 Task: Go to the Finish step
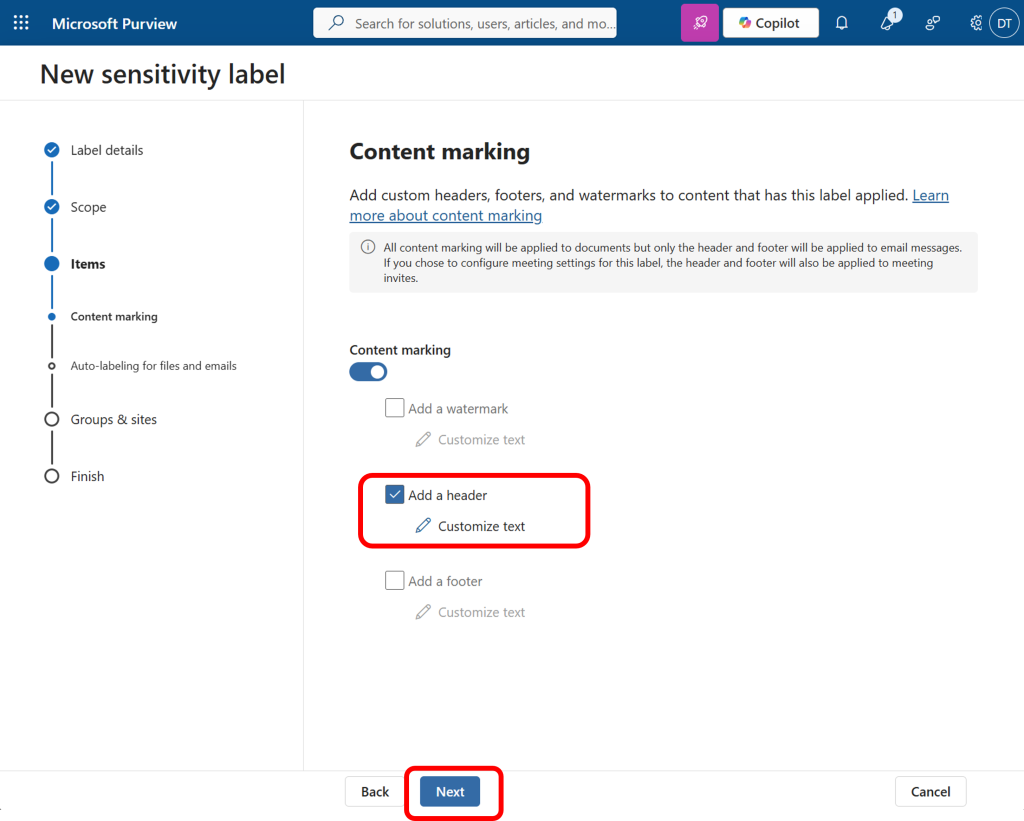87,476
